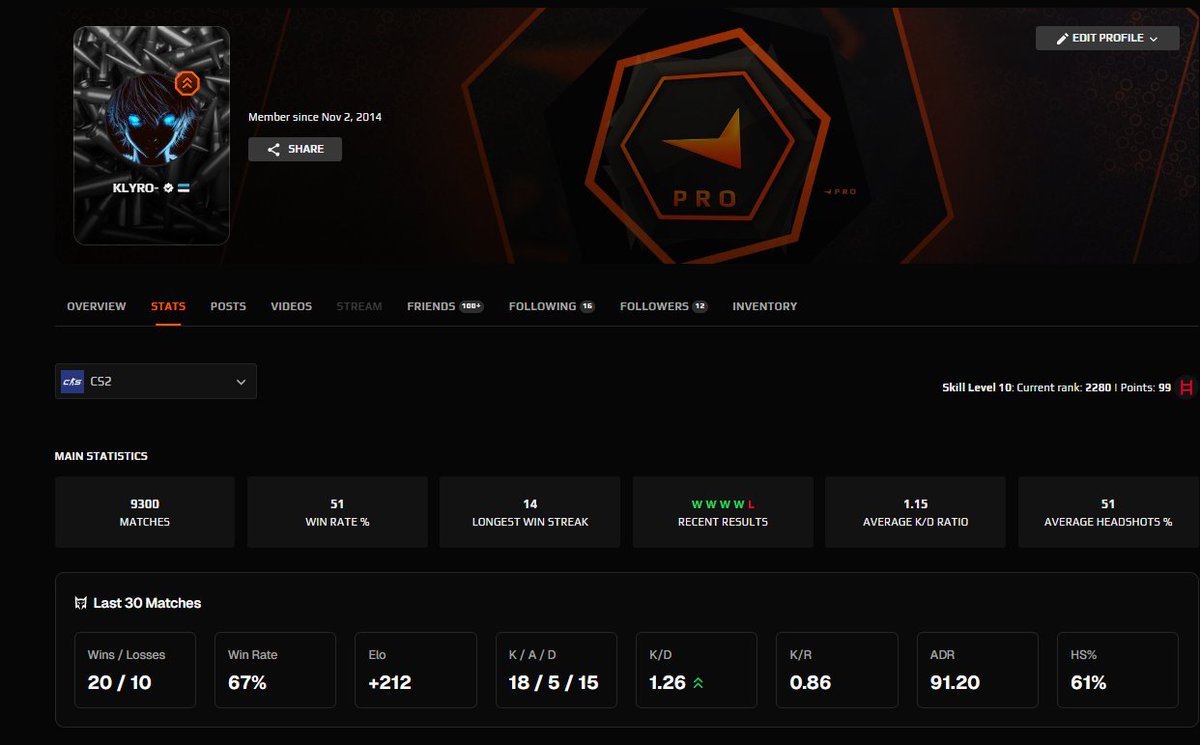Click the MAIN STATISTICS heading
Viewport: 1200px width, 745px height.
pos(101,456)
